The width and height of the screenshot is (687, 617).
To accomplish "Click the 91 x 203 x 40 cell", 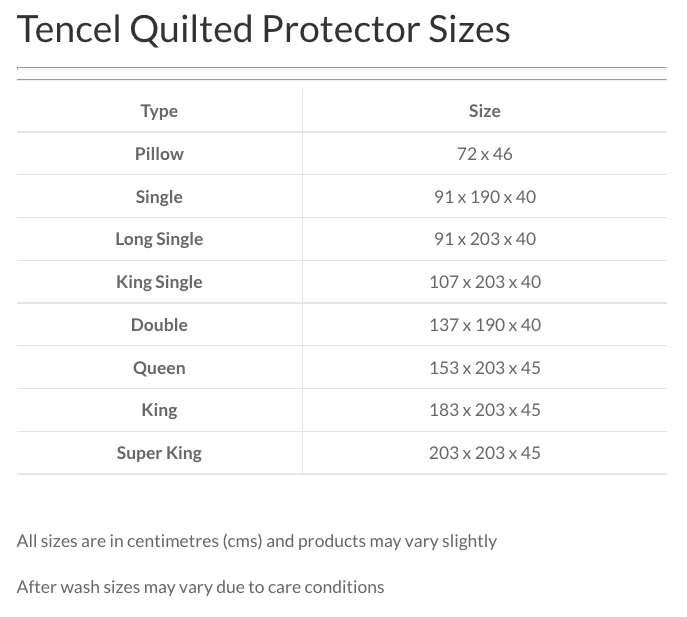I will [484, 239].
